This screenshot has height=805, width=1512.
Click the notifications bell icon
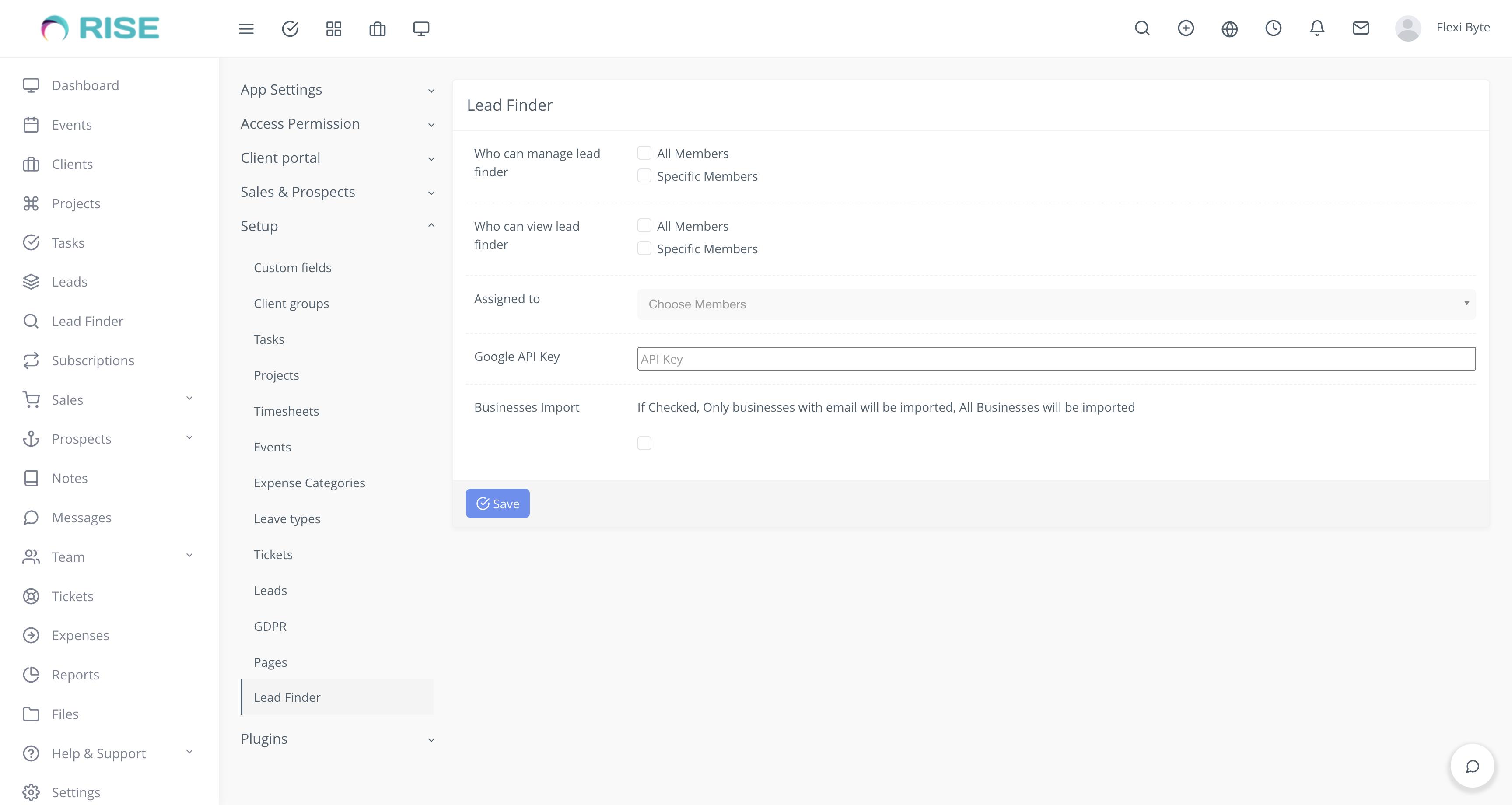(1316, 28)
